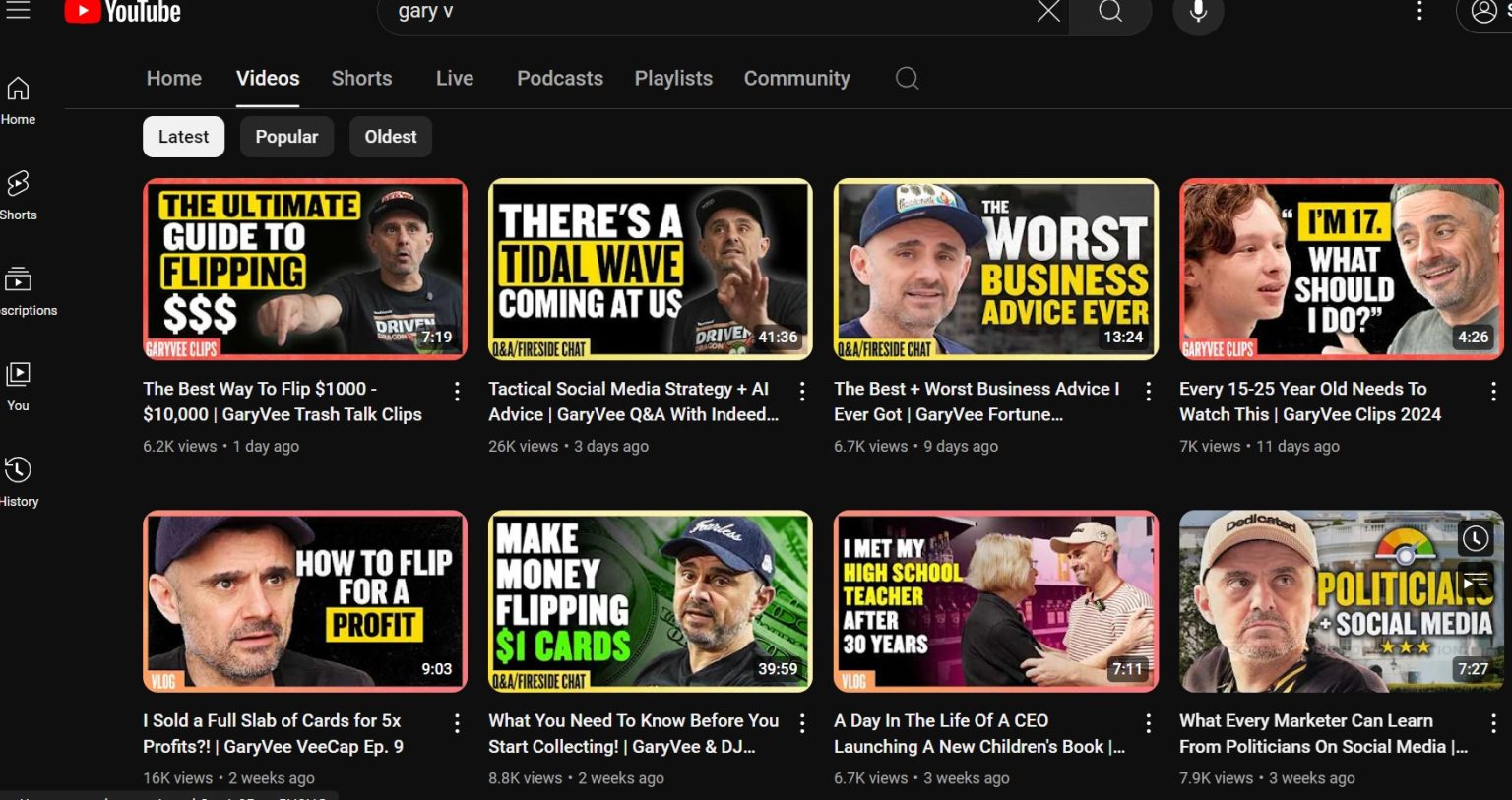Click the search button
Image resolution: width=1512 pixels, height=800 pixels.
click(x=1110, y=12)
